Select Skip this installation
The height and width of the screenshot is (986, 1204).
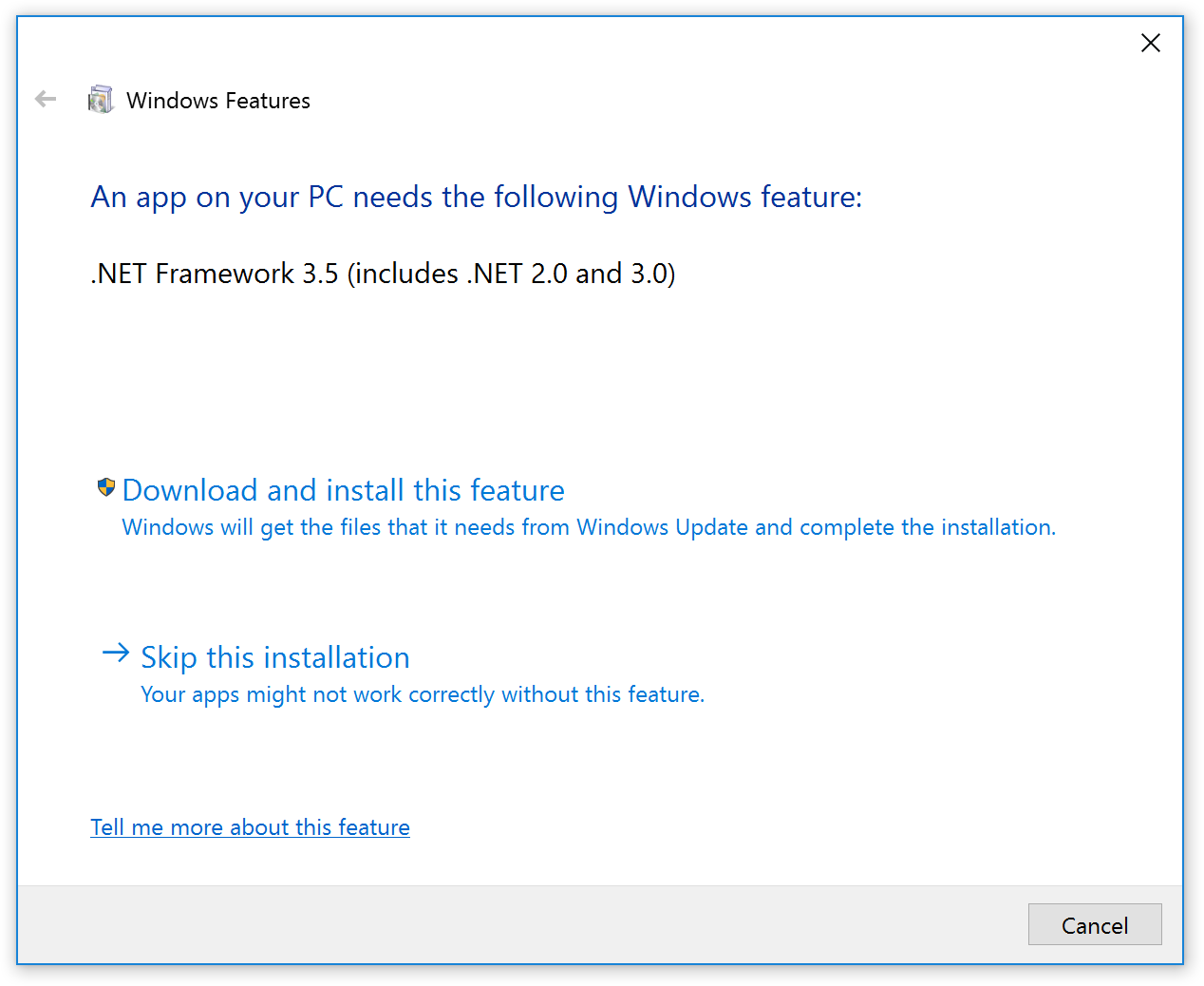coord(274,657)
